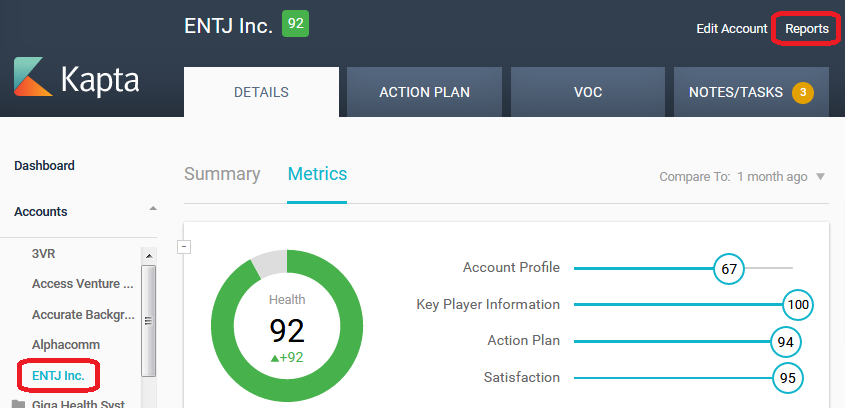845x408 pixels.
Task: Select Accurate Backgr... account
Action: (84, 314)
